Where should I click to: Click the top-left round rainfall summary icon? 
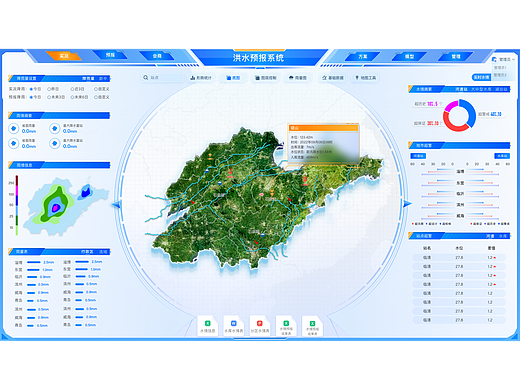point(13,128)
